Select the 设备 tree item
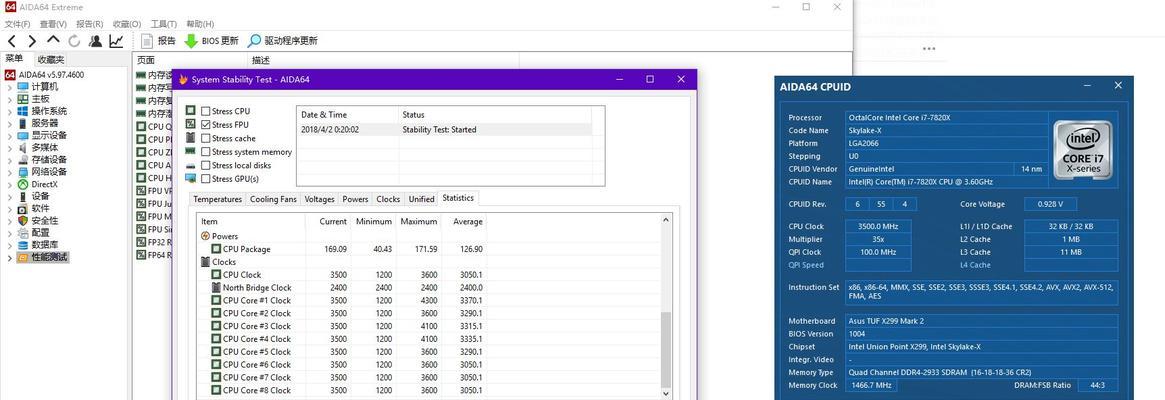Screen dimensions: 1165x400 pyautogui.click(x=40, y=196)
